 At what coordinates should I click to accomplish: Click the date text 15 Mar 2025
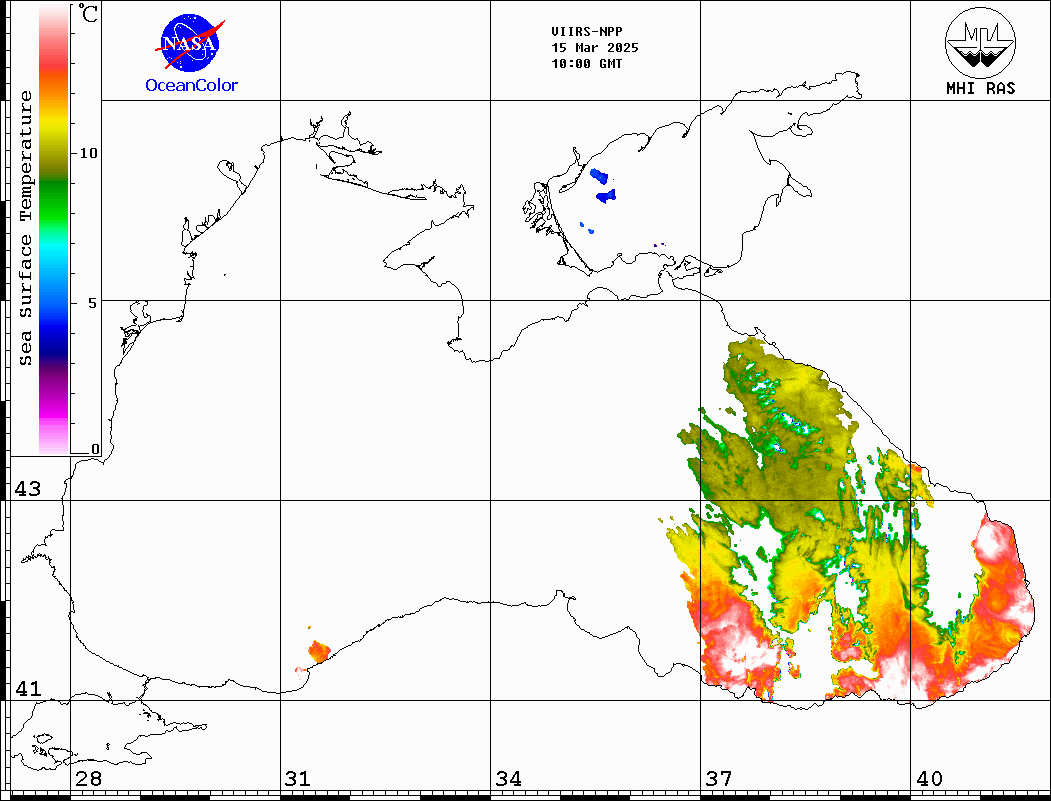point(595,48)
